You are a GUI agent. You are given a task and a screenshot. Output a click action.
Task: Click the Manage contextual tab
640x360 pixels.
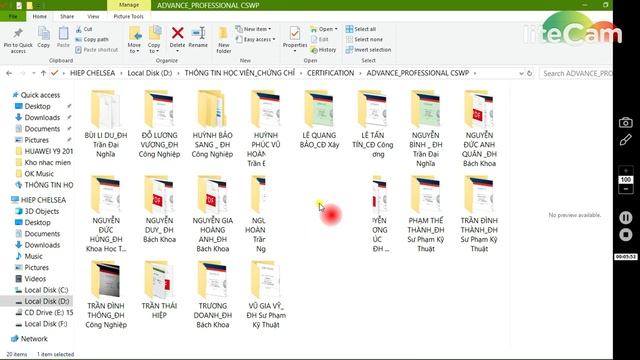coord(129,5)
